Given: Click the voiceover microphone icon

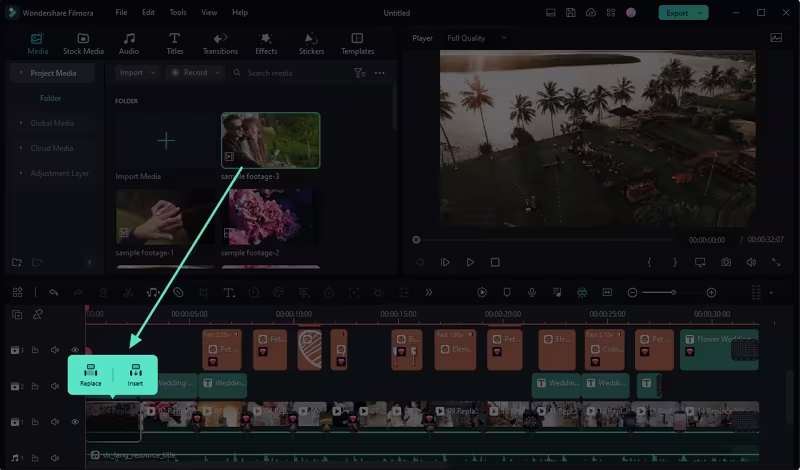Looking at the screenshot, I should click(x=532, y=292).
